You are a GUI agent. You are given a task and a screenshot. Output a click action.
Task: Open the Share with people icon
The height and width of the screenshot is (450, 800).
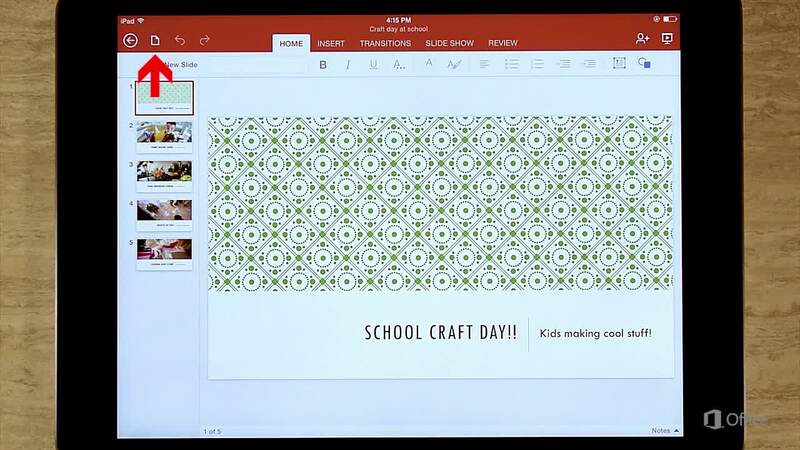tap(642, 39)
